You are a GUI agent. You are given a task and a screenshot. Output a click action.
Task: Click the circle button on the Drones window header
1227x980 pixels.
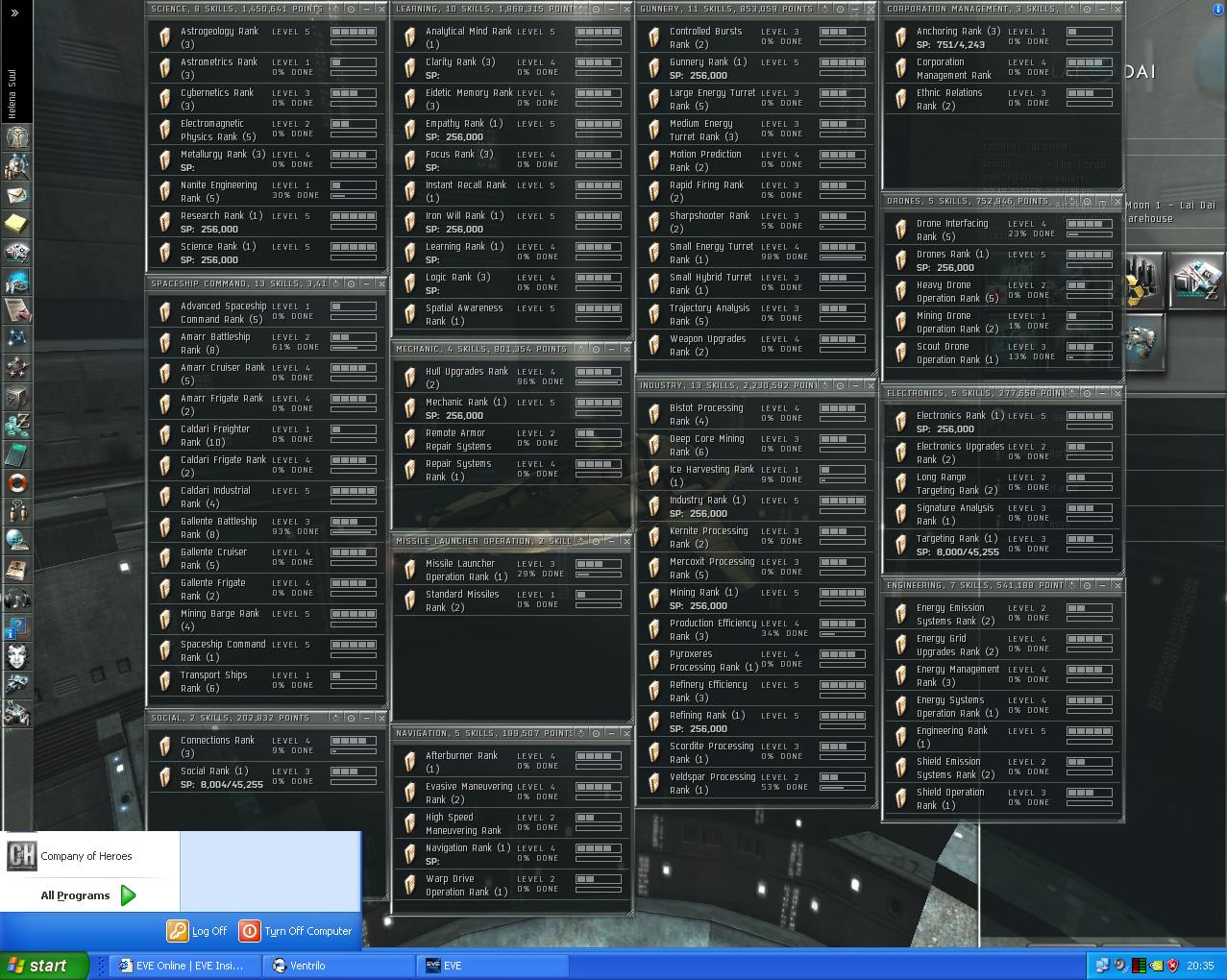1087,201
